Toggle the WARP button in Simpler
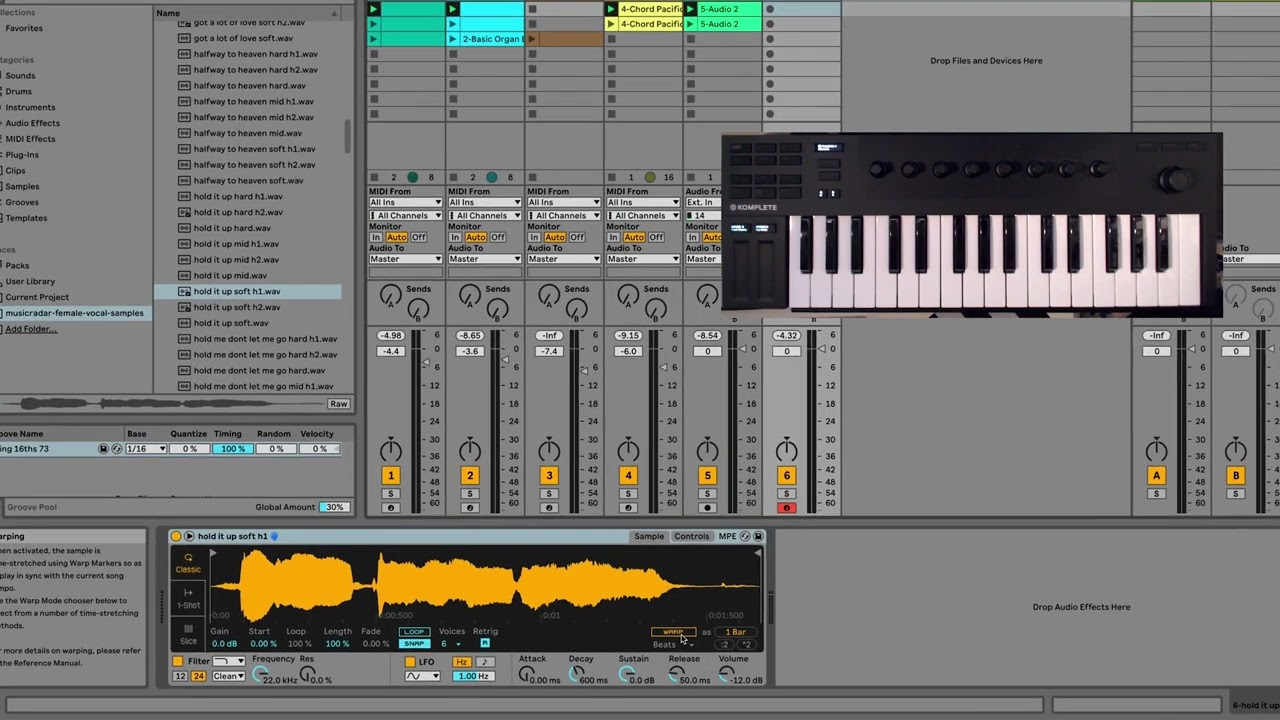Image resolution: width=1280 pixels, height=720 pixels. pyautogui.click(x=673, y=632)
